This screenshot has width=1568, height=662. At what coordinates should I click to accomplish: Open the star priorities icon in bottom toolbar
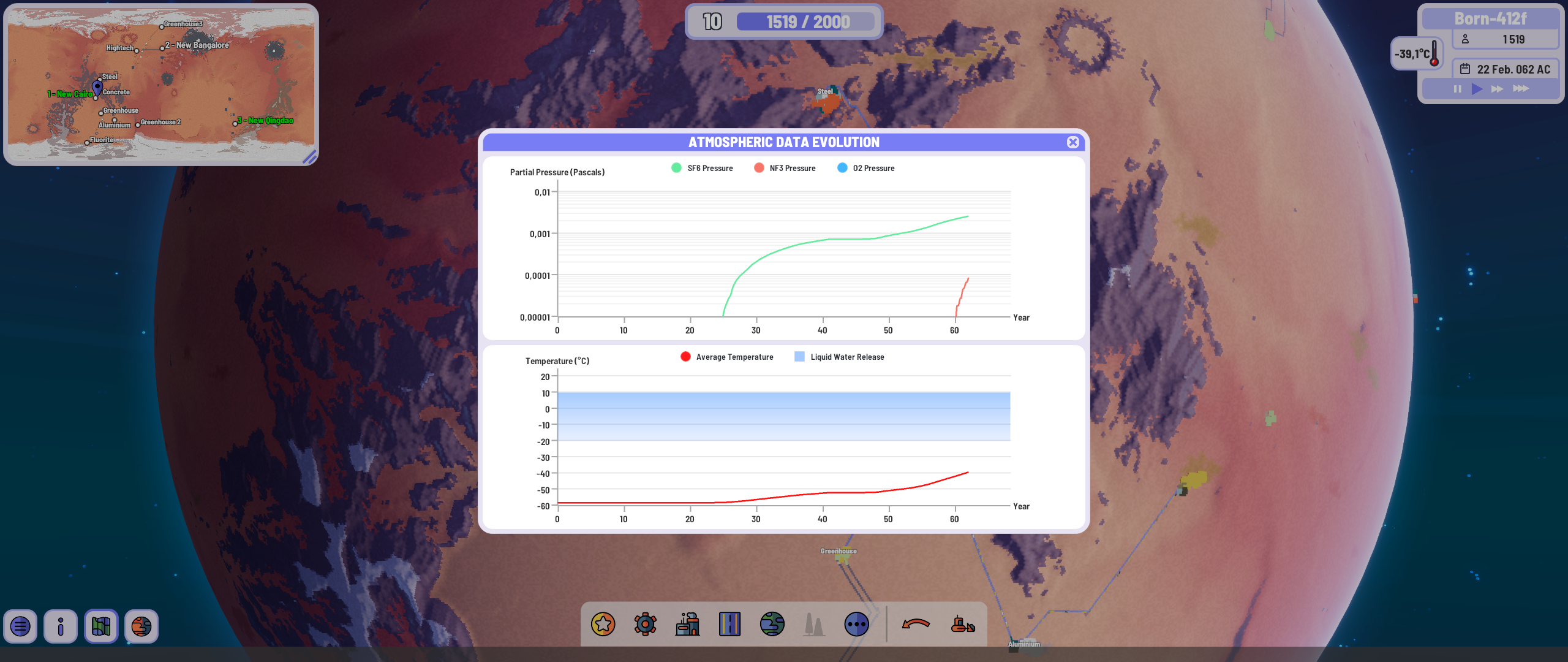[603, 625]
